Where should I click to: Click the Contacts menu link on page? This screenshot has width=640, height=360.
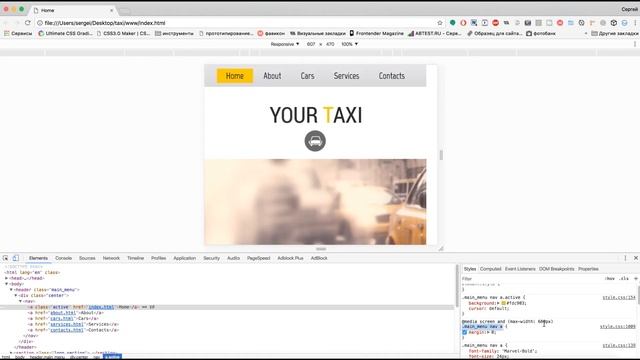pyautogui.click(x=392, y=76)
